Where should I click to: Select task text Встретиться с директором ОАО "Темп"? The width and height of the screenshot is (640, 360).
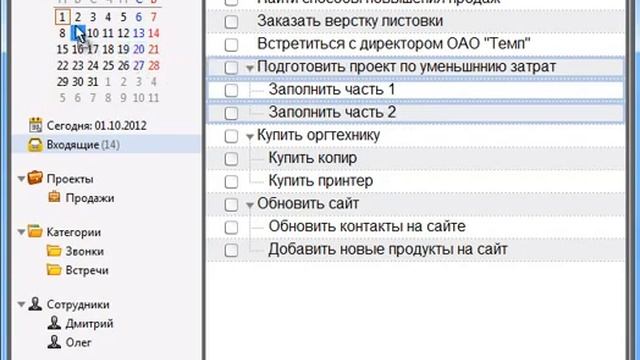(393, 43)
